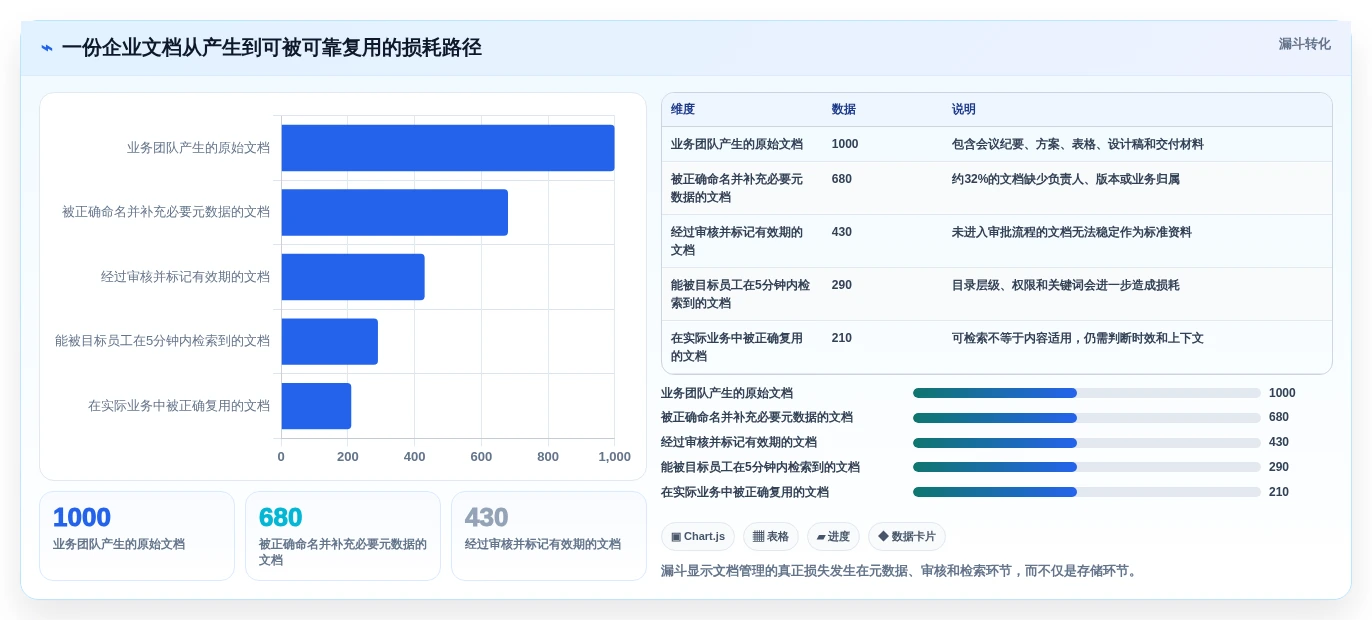
Task: Click the summary sentence about 漏斗显示文档管理
Action: [901, 571]
